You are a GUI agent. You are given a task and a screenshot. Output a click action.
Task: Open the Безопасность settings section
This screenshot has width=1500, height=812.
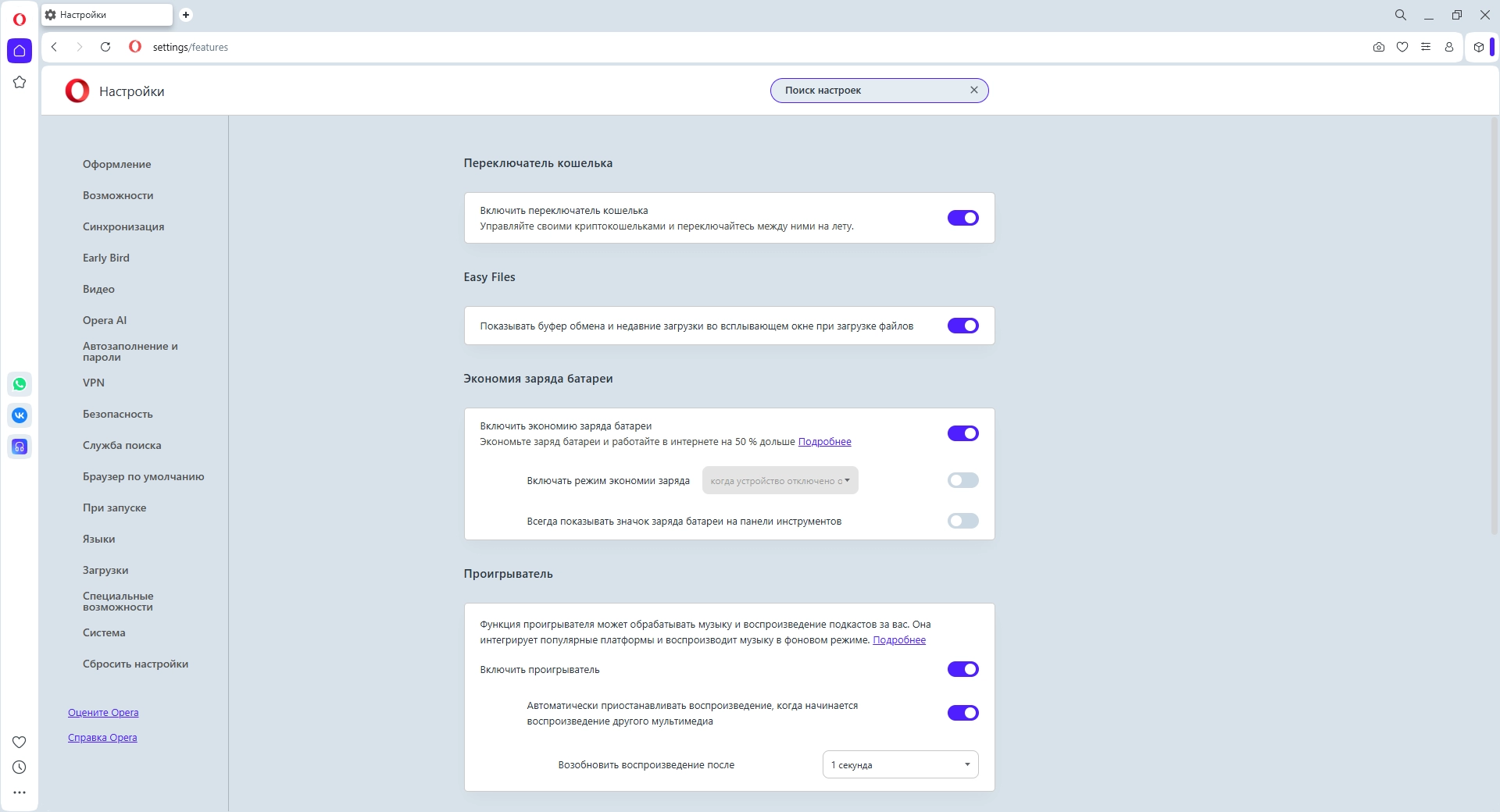pyautogui.click(x=118, y=414)
